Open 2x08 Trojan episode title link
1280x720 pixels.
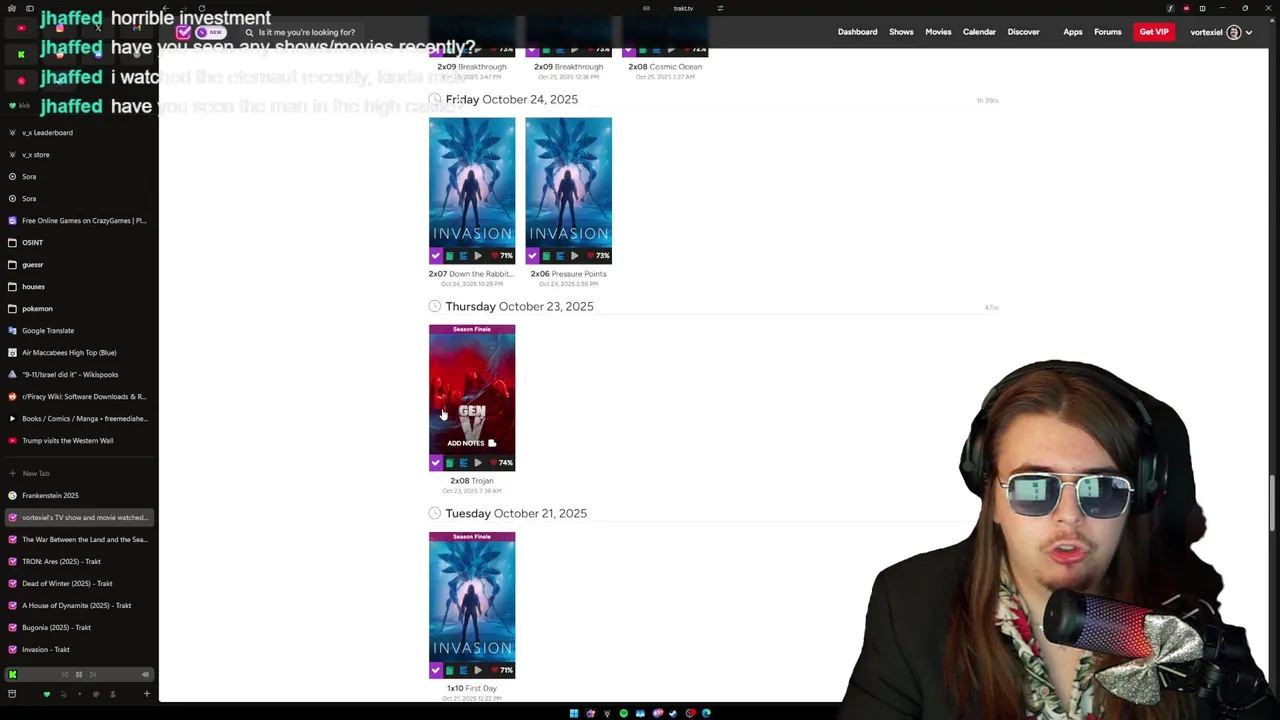tap(471, 481)
